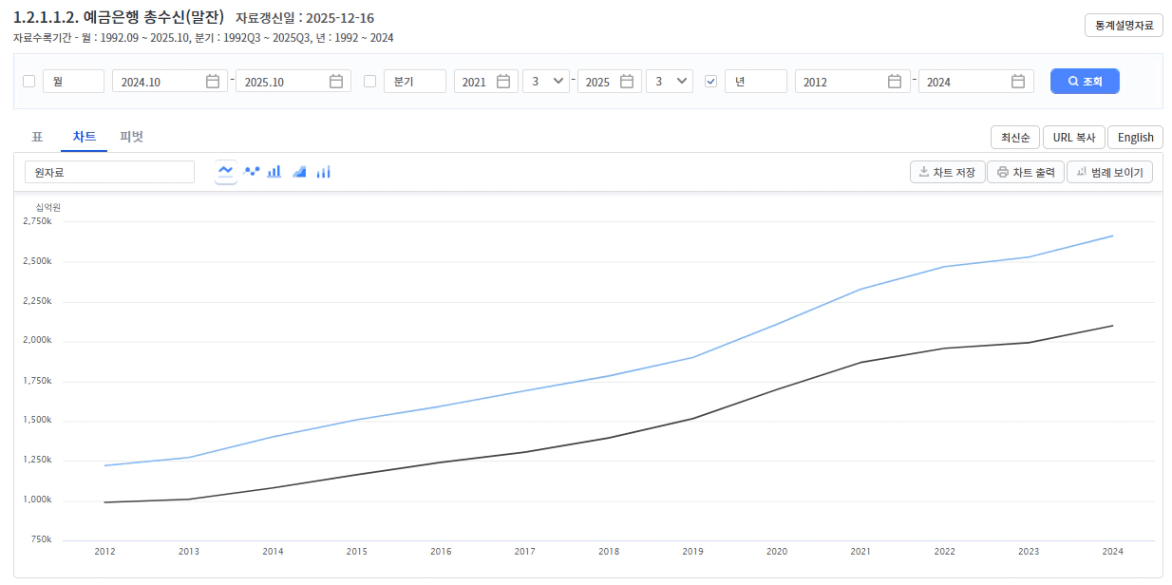
Task: Switch to the 표 tab
Action: point(37,137)
